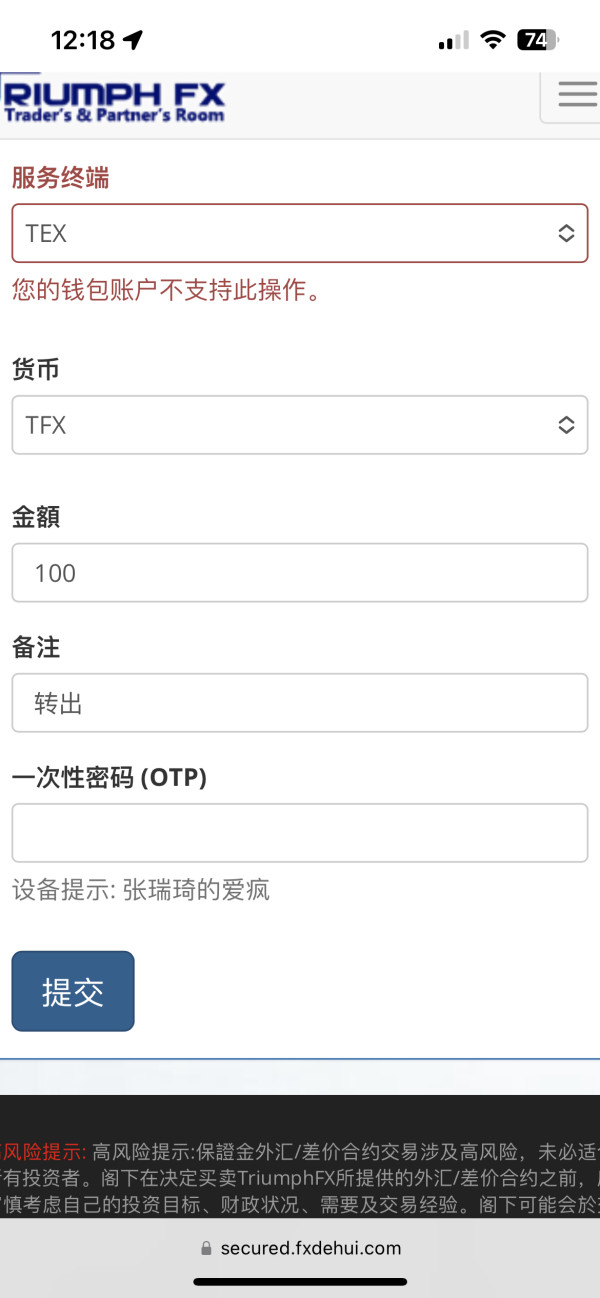Tap the battery indicator showing 74
The image size is (600, 1298).
(x=538, y=40)
